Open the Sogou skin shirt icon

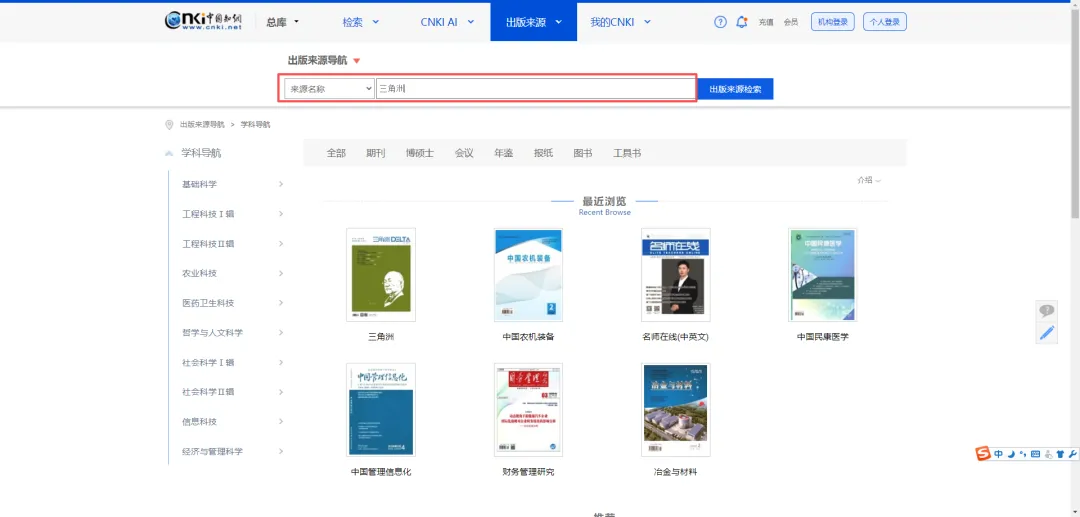tap(1060, 454)
